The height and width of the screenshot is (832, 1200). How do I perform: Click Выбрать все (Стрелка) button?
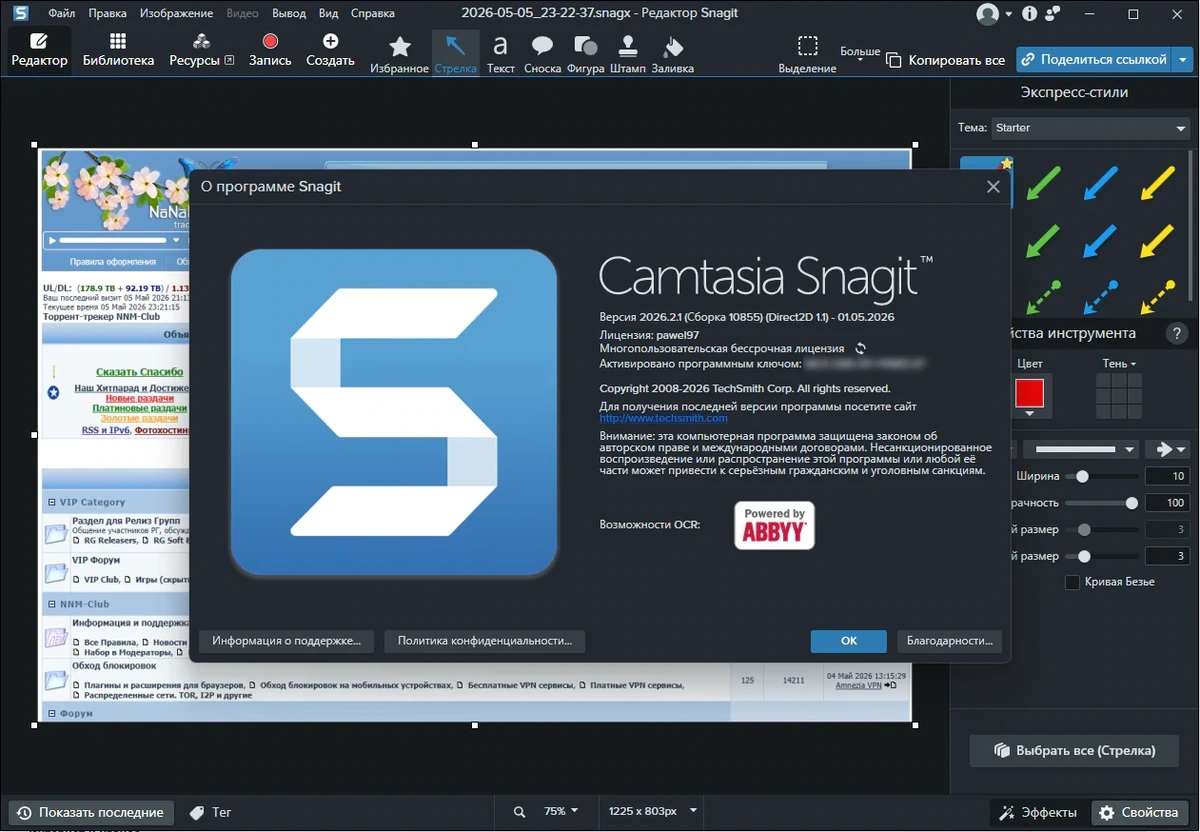tap(1075, 750)
